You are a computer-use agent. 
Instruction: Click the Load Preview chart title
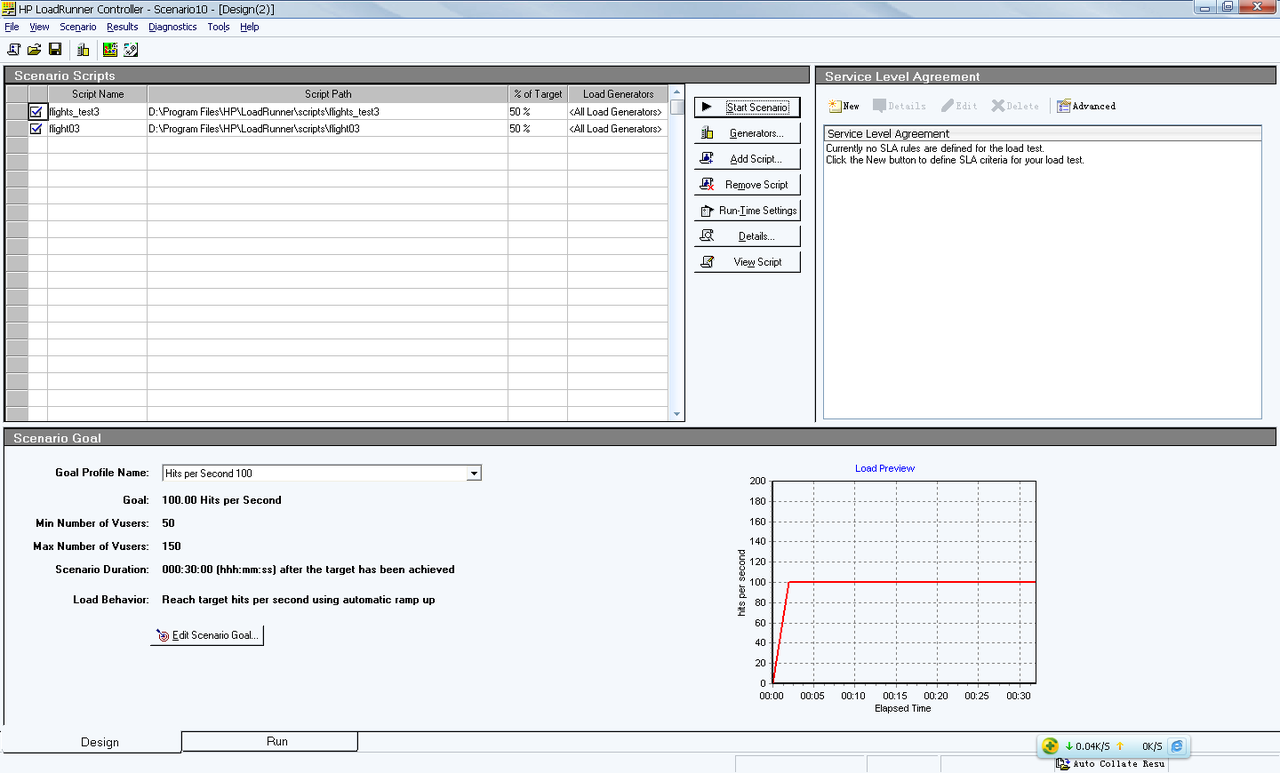[885, 468]
